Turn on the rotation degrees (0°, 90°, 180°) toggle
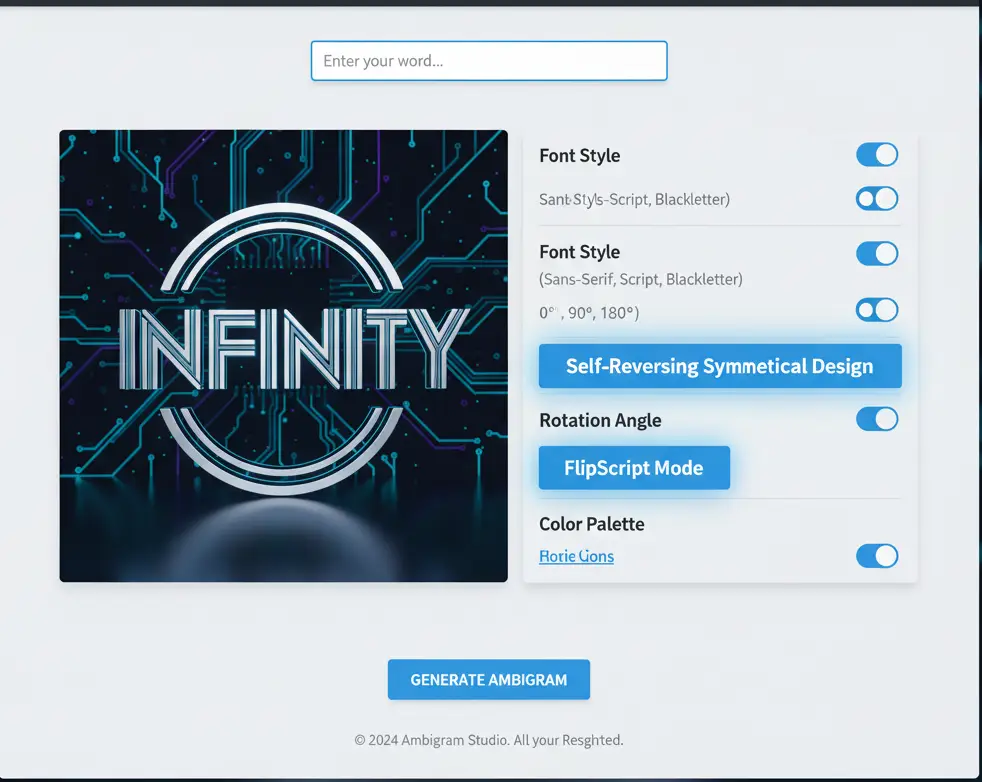 click(x=877, y=310)
